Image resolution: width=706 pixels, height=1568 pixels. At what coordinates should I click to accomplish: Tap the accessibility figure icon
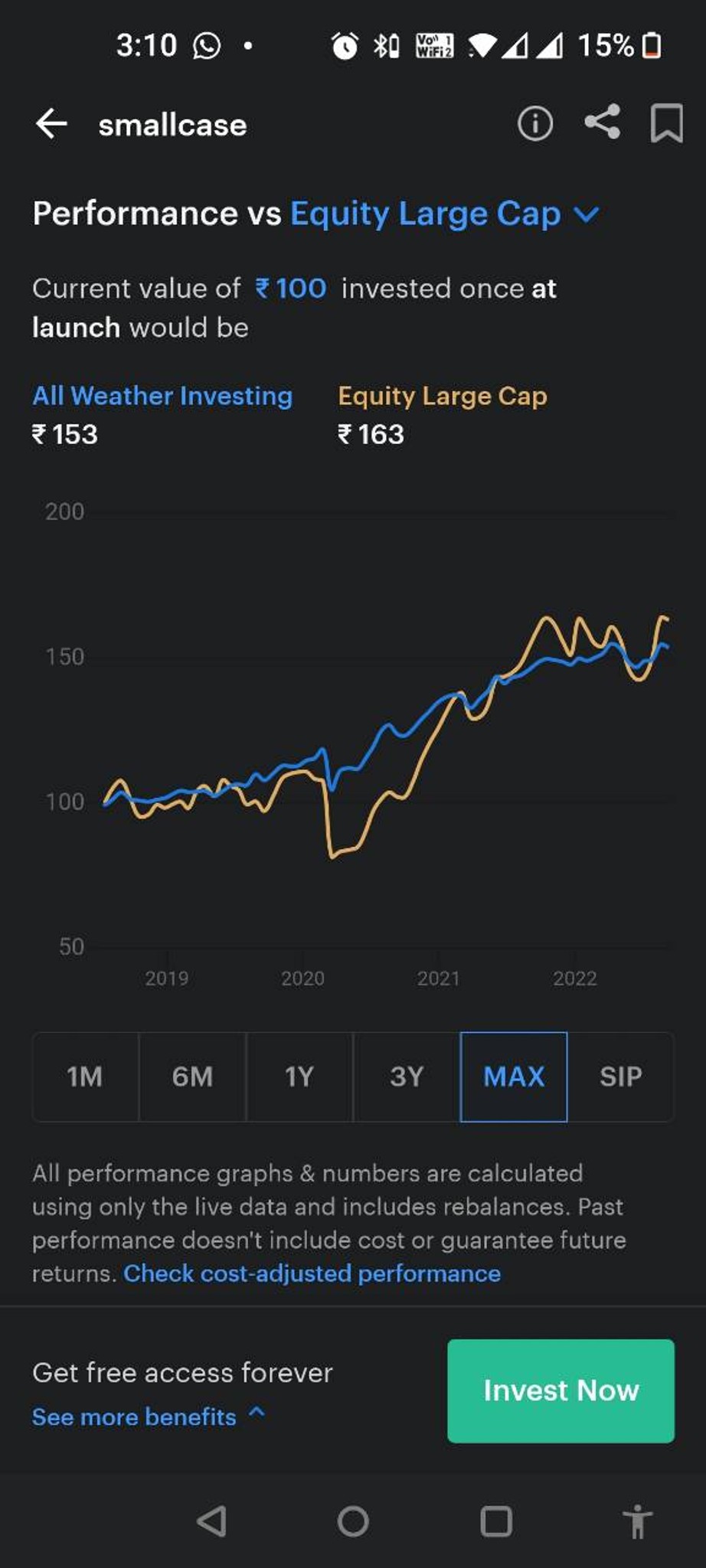637,1521
